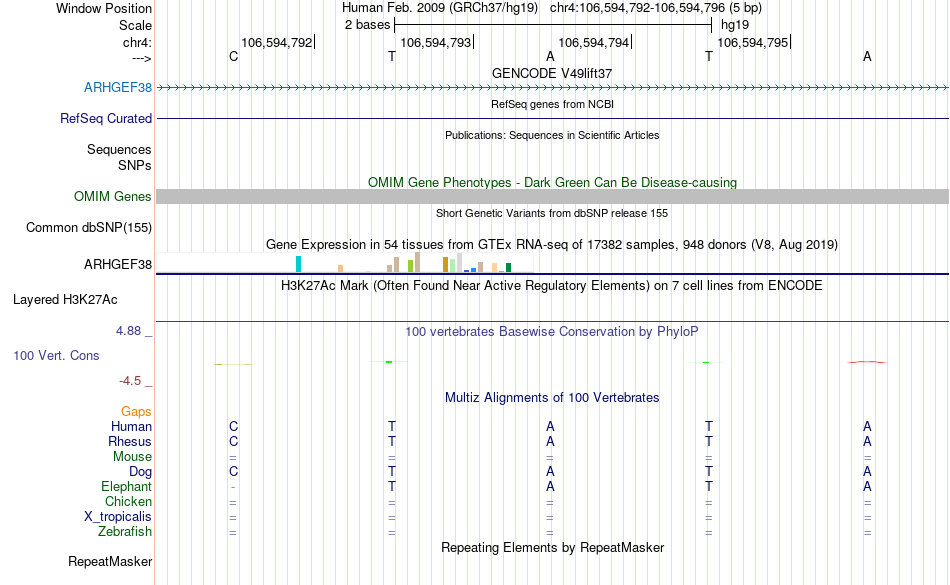Click the dash gap in Elephant row
Viewport: 950px width, 585px height.
[x=233, y=486]
